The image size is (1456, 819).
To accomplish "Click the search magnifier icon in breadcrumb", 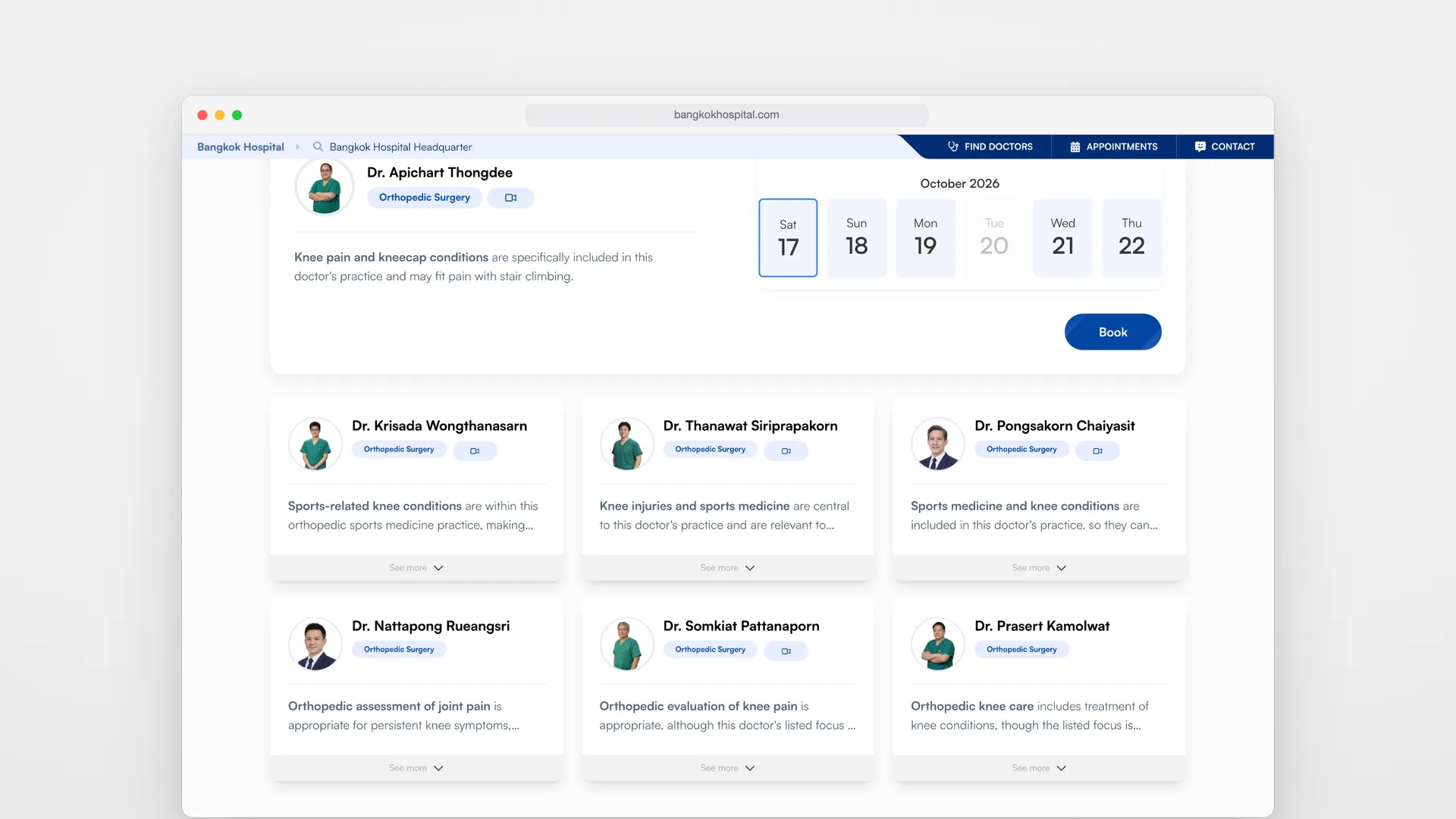I will click(318, 146).
